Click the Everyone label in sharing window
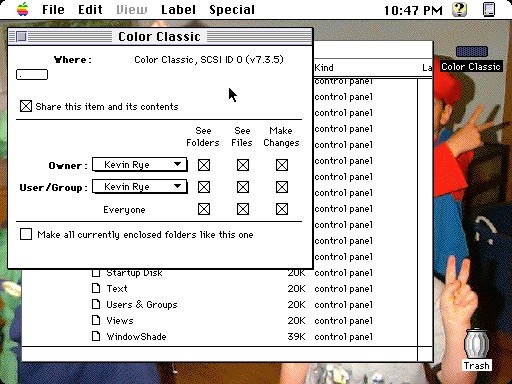Image resolution: width=512 pixels, height=384 pixels. point(124,210)
